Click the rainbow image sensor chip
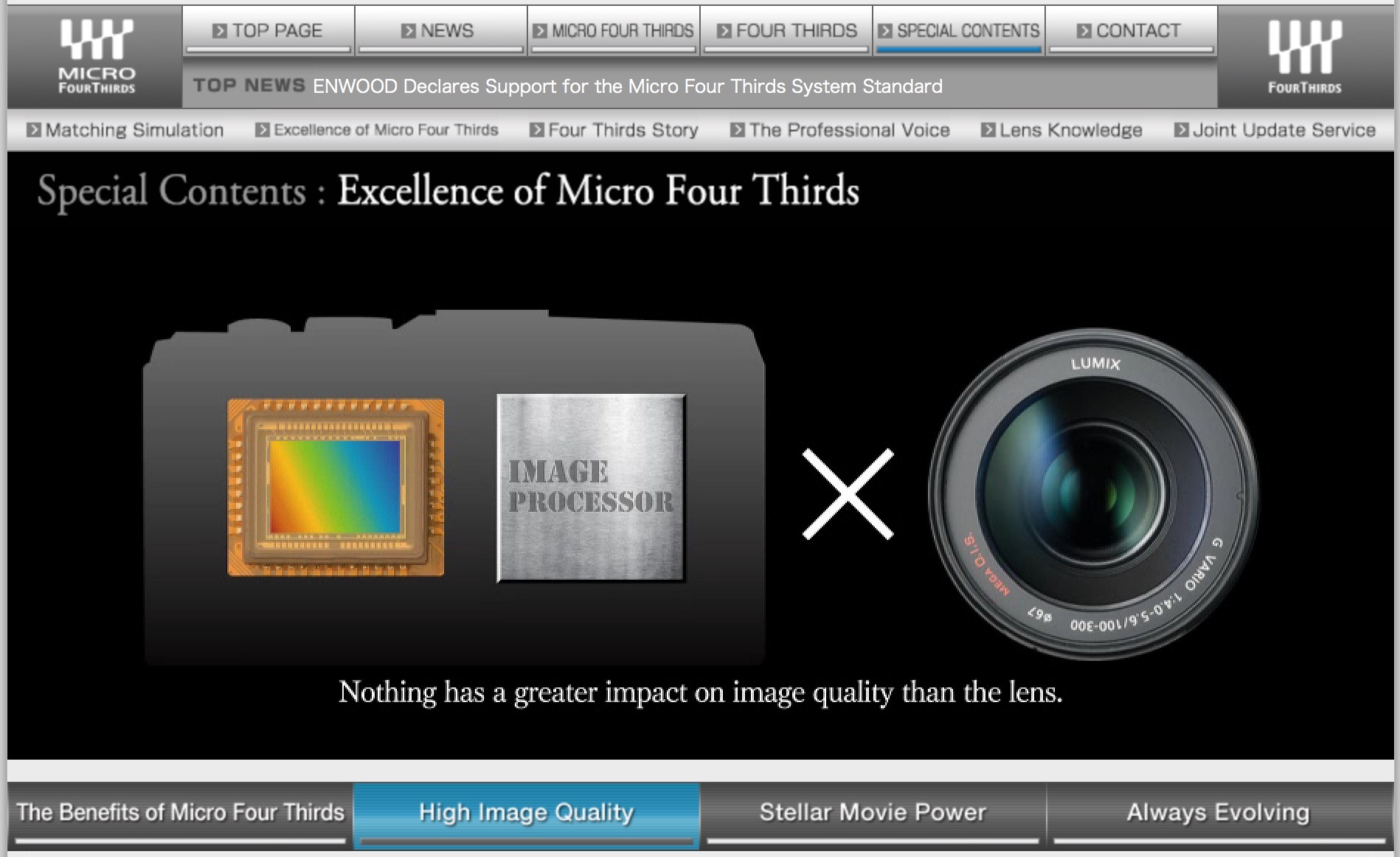The height and width of the screenshot is (857, 1400). point(336,488)
